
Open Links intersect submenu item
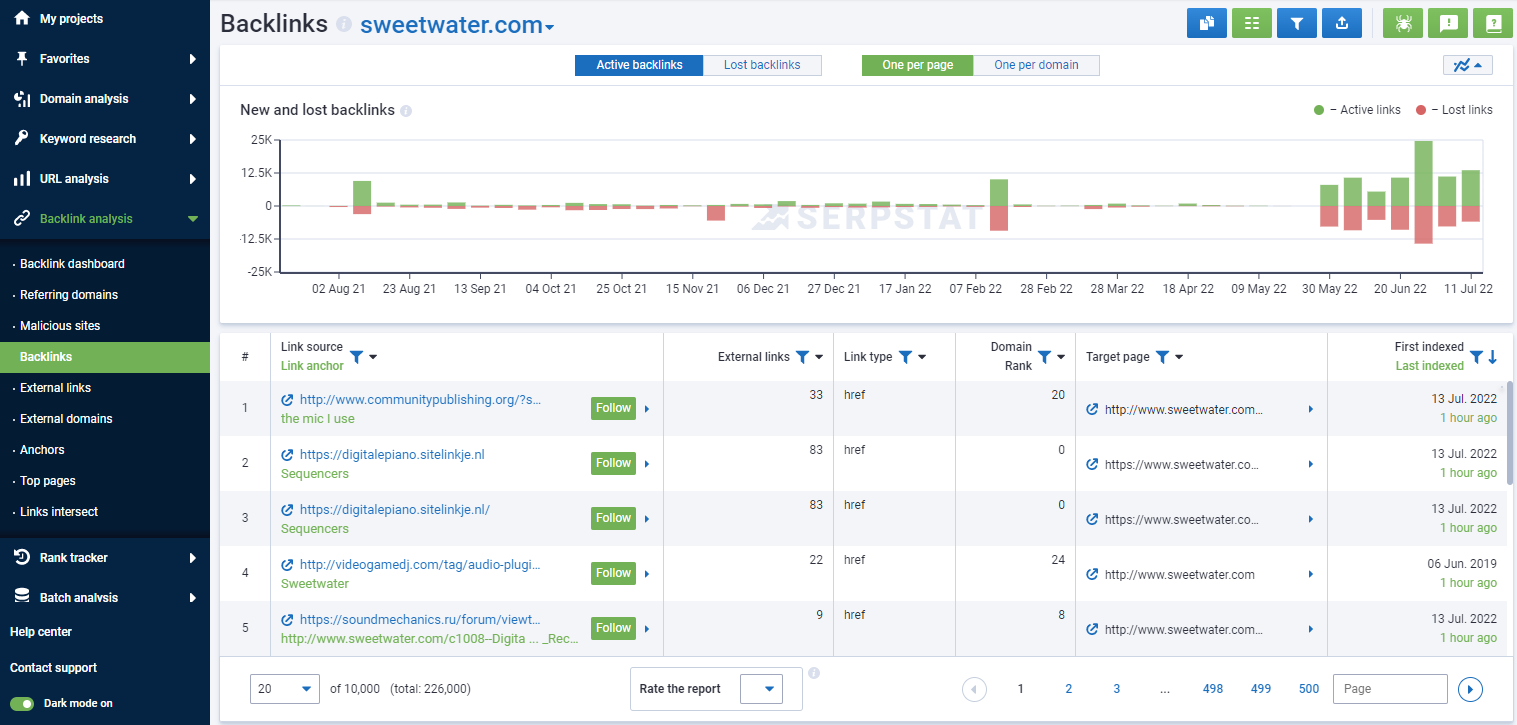click(x=59, y=512)
